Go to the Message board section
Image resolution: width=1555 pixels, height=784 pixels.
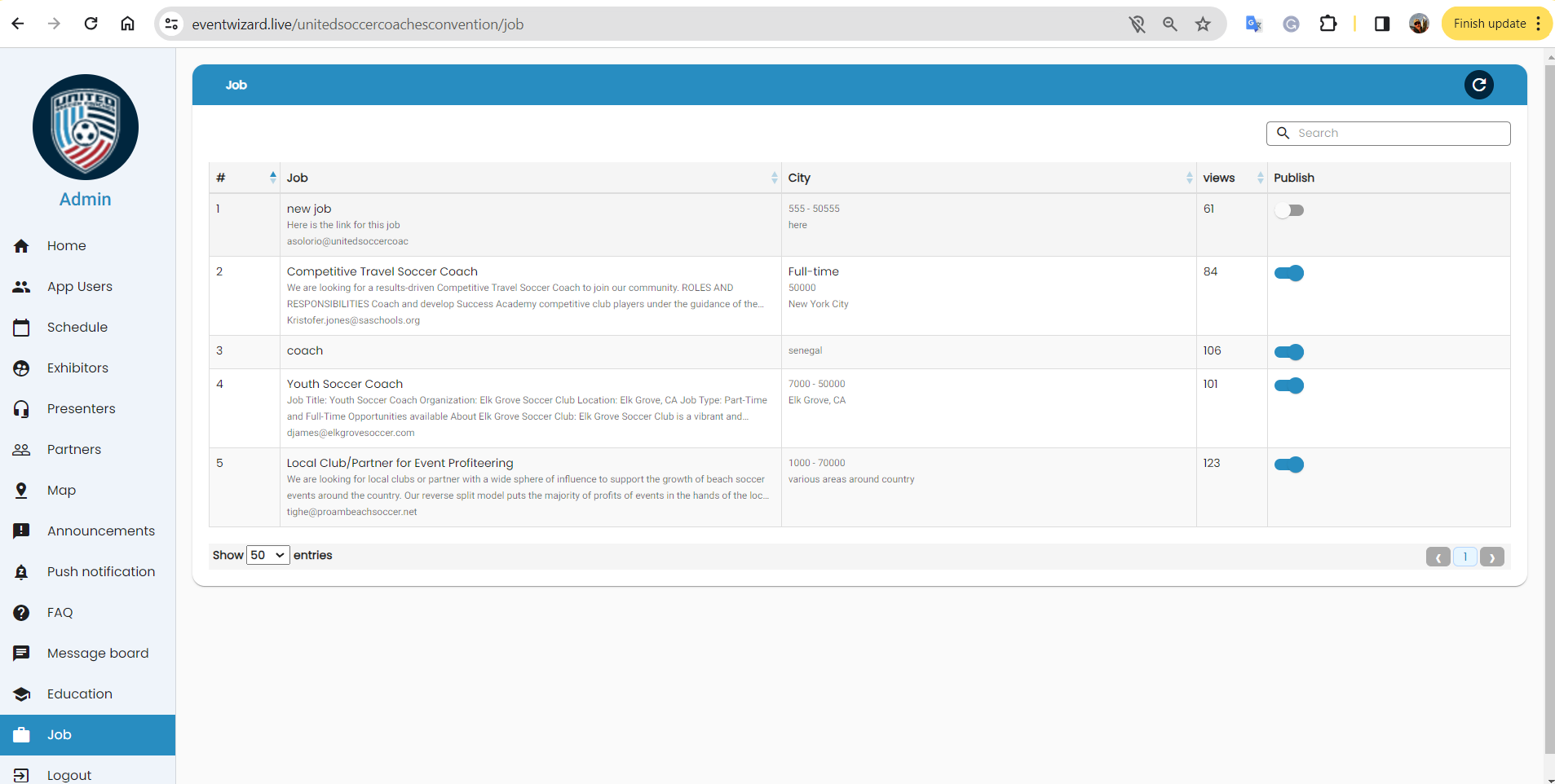point(98,654)
